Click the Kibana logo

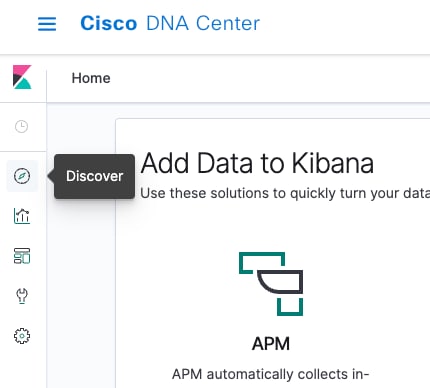point(22,77)
